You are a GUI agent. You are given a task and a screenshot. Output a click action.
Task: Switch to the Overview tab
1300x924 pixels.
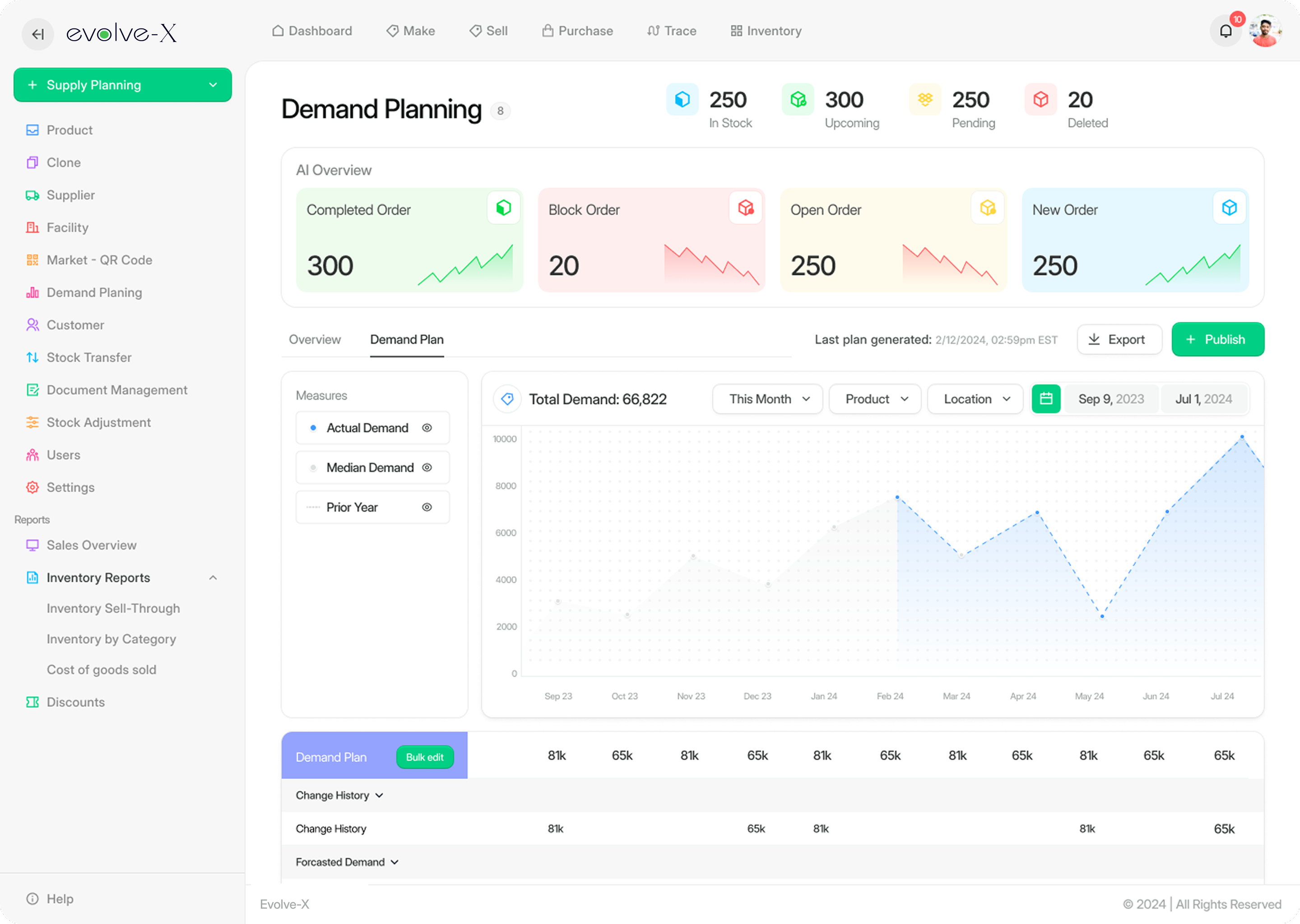[x=315, y=340]
